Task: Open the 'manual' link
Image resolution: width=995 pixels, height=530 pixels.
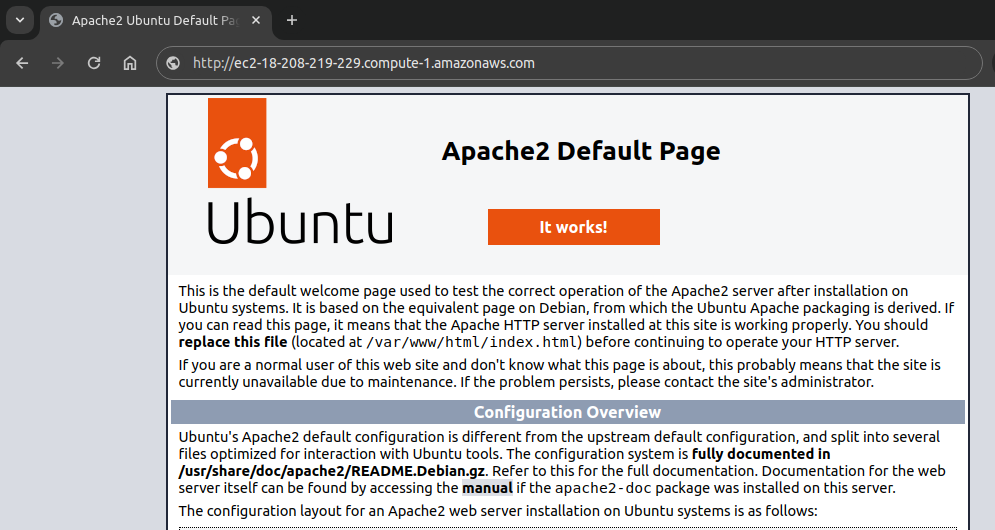Action: click(x=487, y=488)
